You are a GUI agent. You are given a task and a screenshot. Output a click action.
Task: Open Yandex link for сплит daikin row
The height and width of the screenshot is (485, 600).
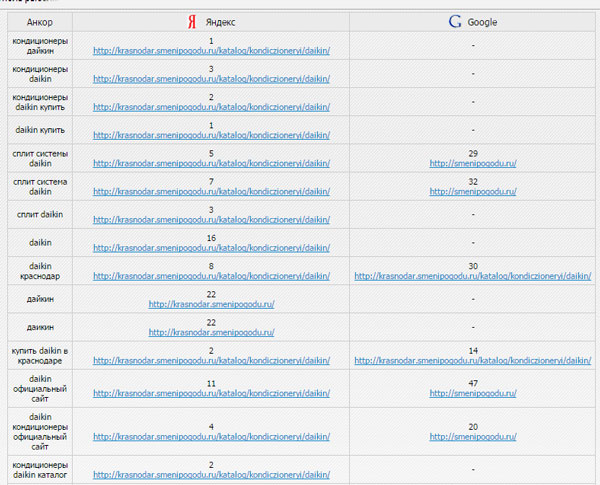click(x=211, y=218)
